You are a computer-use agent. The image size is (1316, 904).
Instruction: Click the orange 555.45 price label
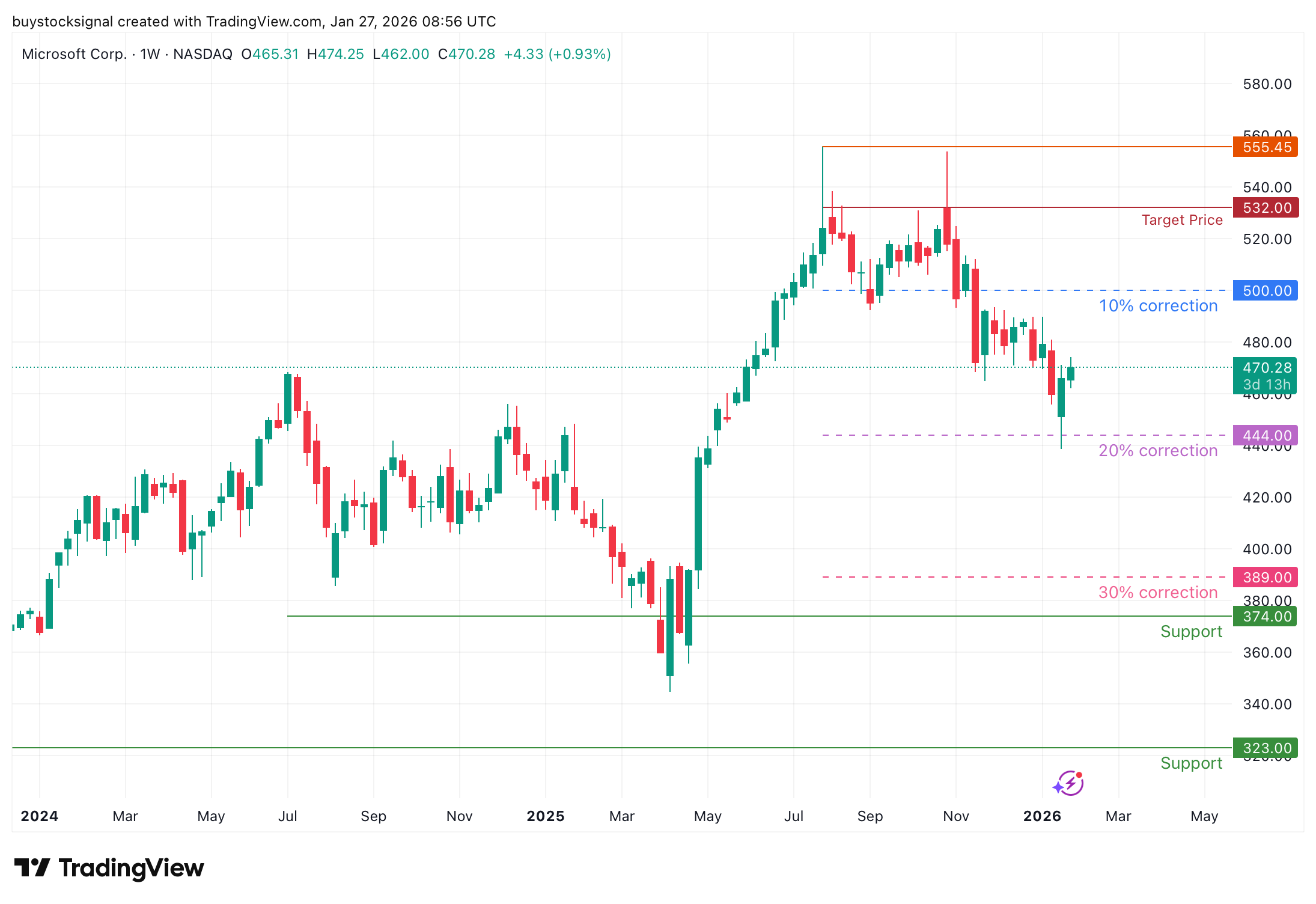pyautogui.click(x=1266, y=147)
